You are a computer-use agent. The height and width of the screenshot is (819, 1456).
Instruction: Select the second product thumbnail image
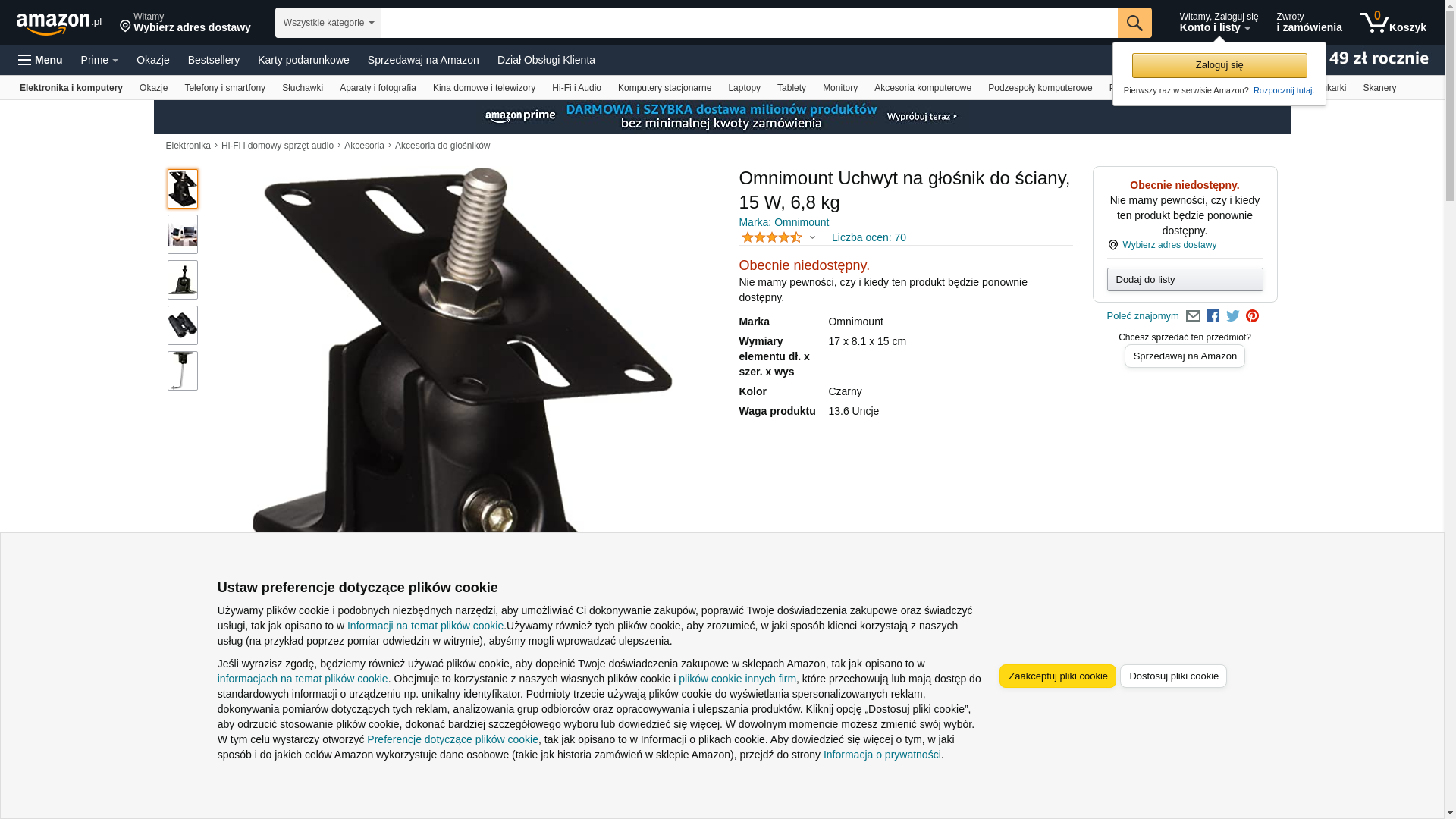183,234
